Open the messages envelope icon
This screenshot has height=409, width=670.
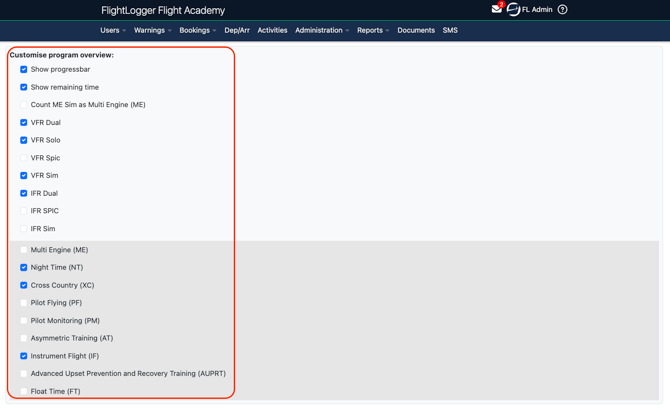click(496, 9)
